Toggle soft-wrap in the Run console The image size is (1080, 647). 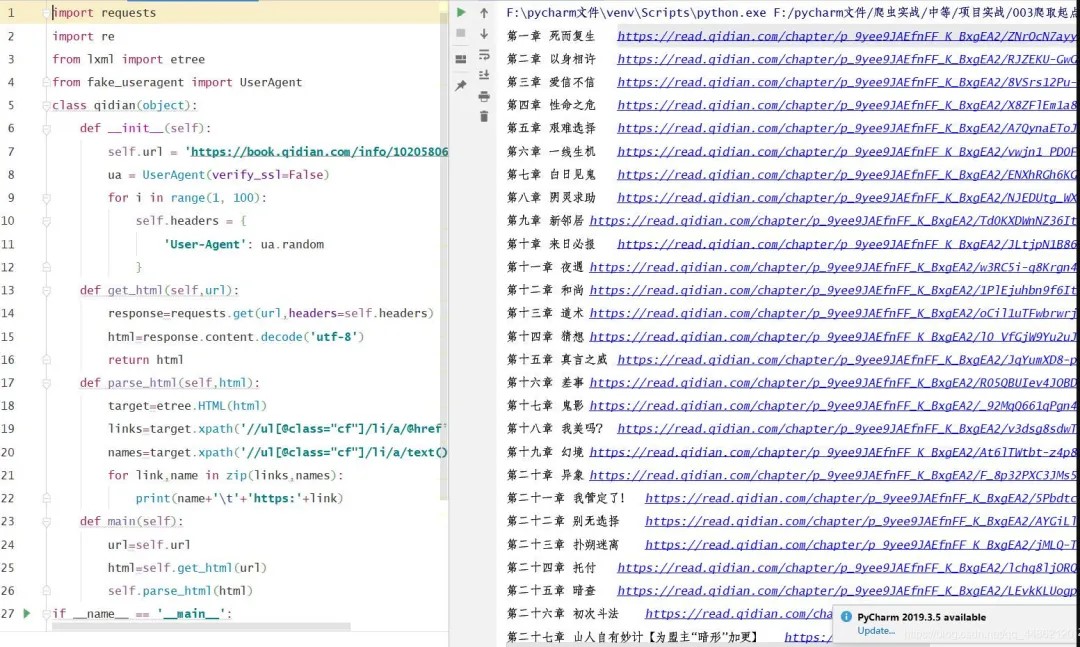[484, 54]
